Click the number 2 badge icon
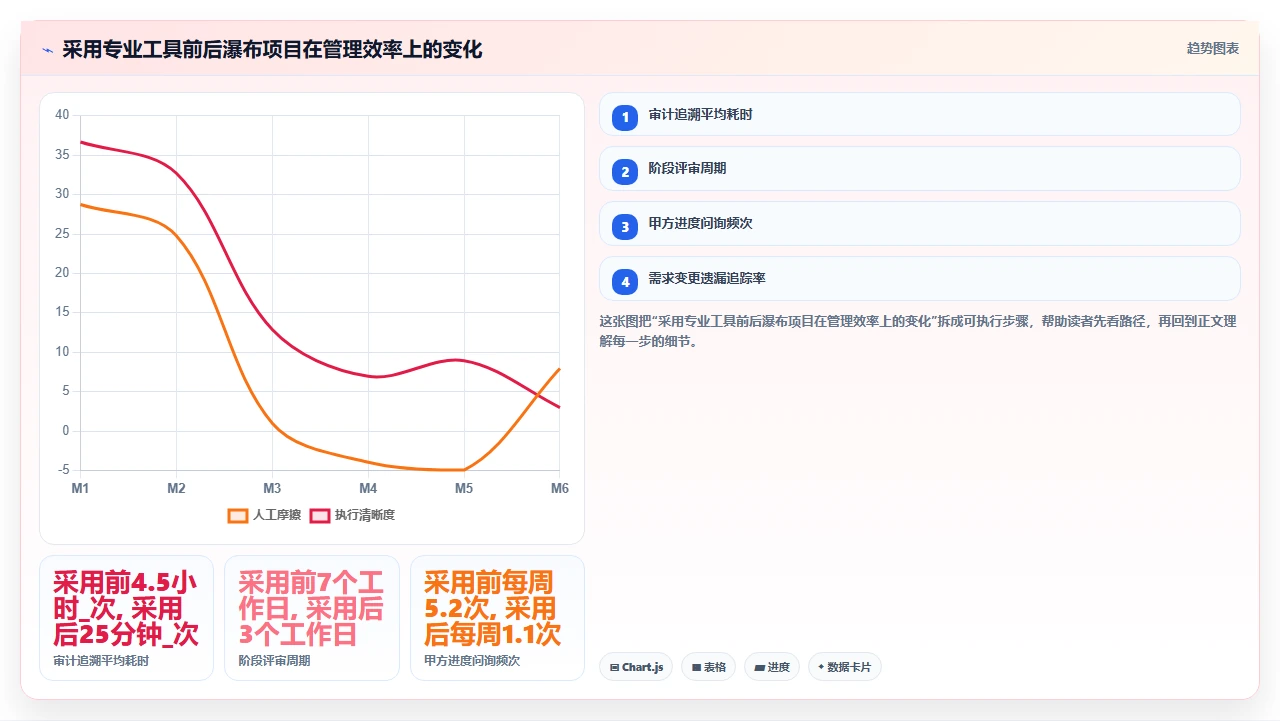This screenshot has width=1280, height=721. click(625, 172)
